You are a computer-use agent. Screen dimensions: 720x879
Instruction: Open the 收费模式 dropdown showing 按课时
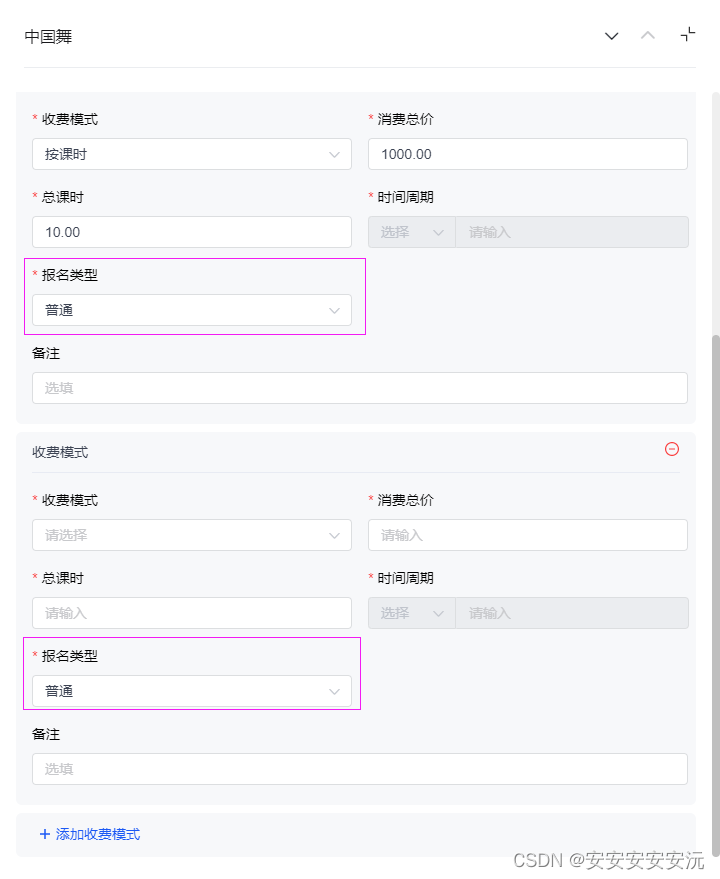(191, 154)
